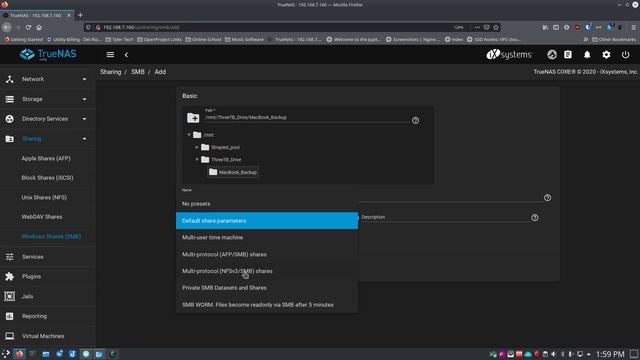Open Block Shares (iSCSI) page
640x360 pixels.
coord(48,178)
